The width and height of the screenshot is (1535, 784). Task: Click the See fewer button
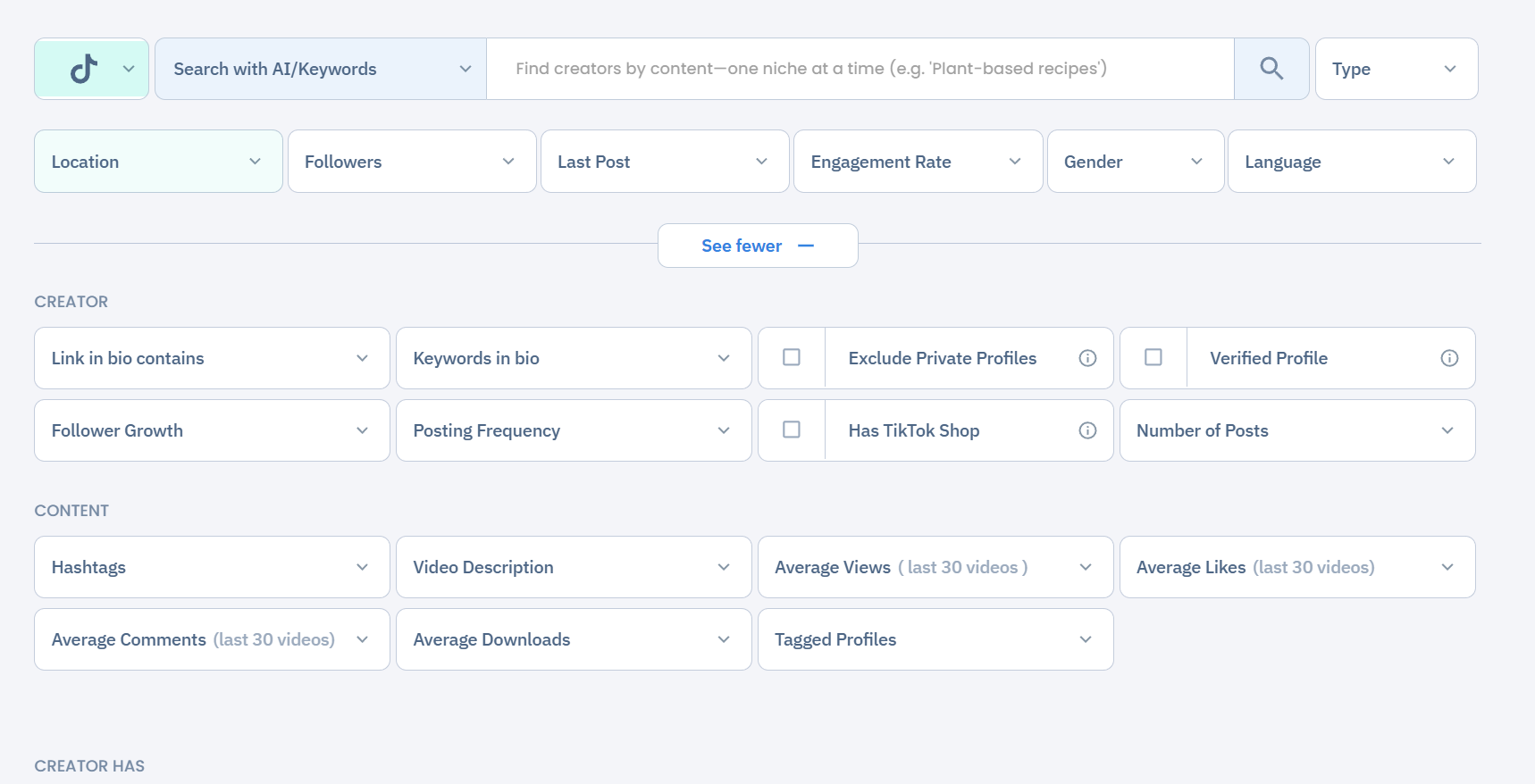click(x=758, y=246)
